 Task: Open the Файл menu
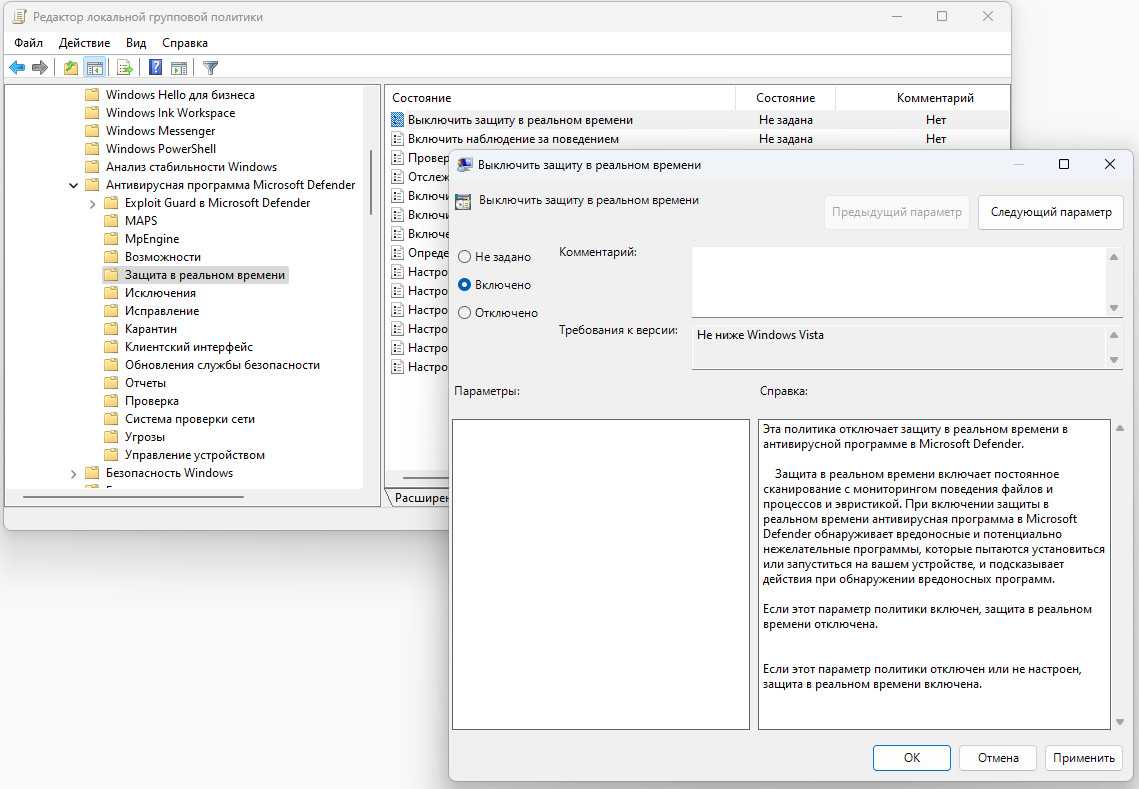coord(28,43)
